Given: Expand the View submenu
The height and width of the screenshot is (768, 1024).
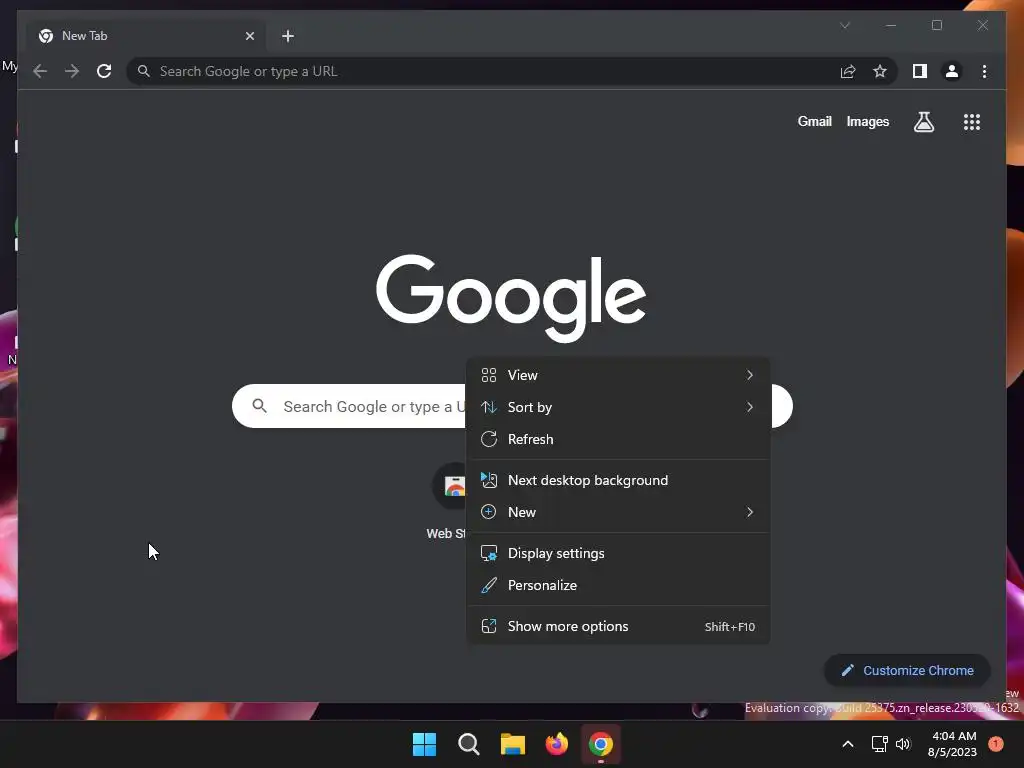Looking at the screenshot, I should click(x=618, y=375).
